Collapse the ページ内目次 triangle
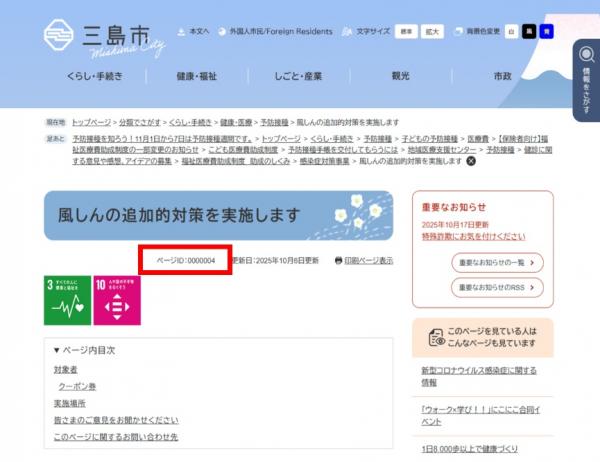Image resolution: width=600 pixels, height=462 pixels. pyautogui.click(x=57, y=350)
